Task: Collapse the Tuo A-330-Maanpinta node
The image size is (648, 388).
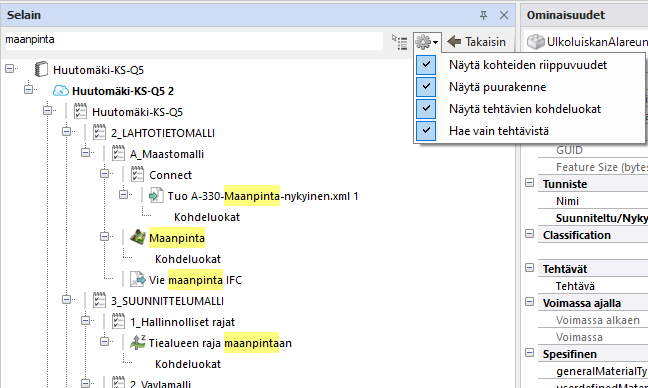Action: (123, 194)
